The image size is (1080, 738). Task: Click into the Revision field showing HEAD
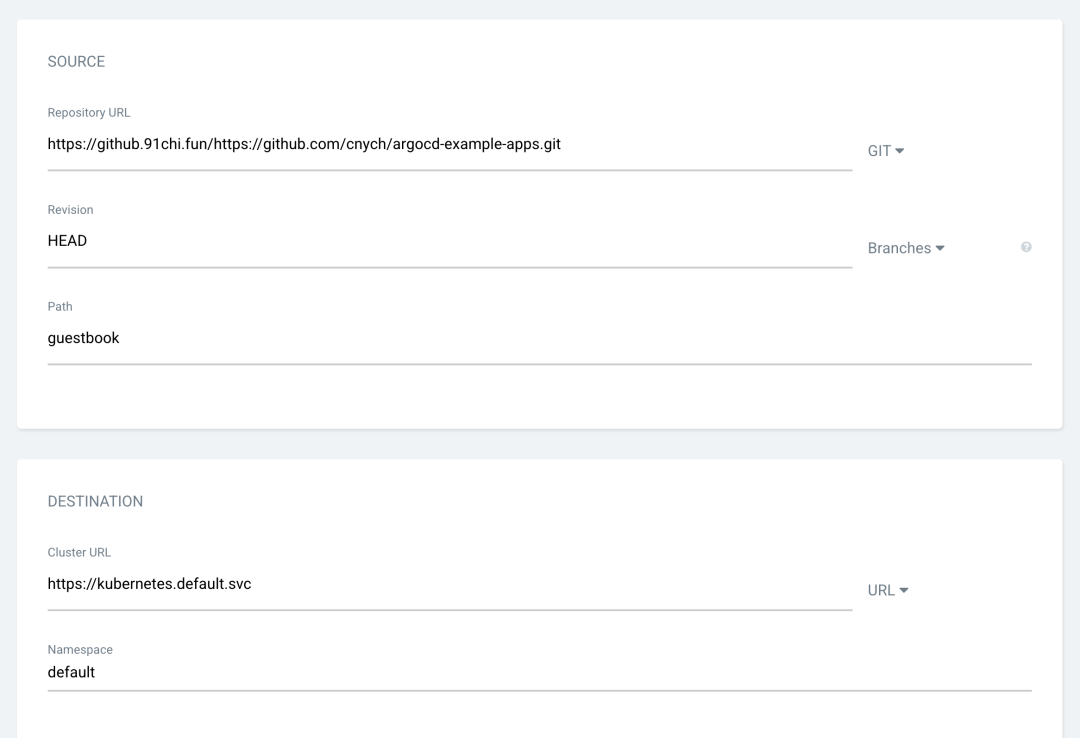tap(449, 241)
